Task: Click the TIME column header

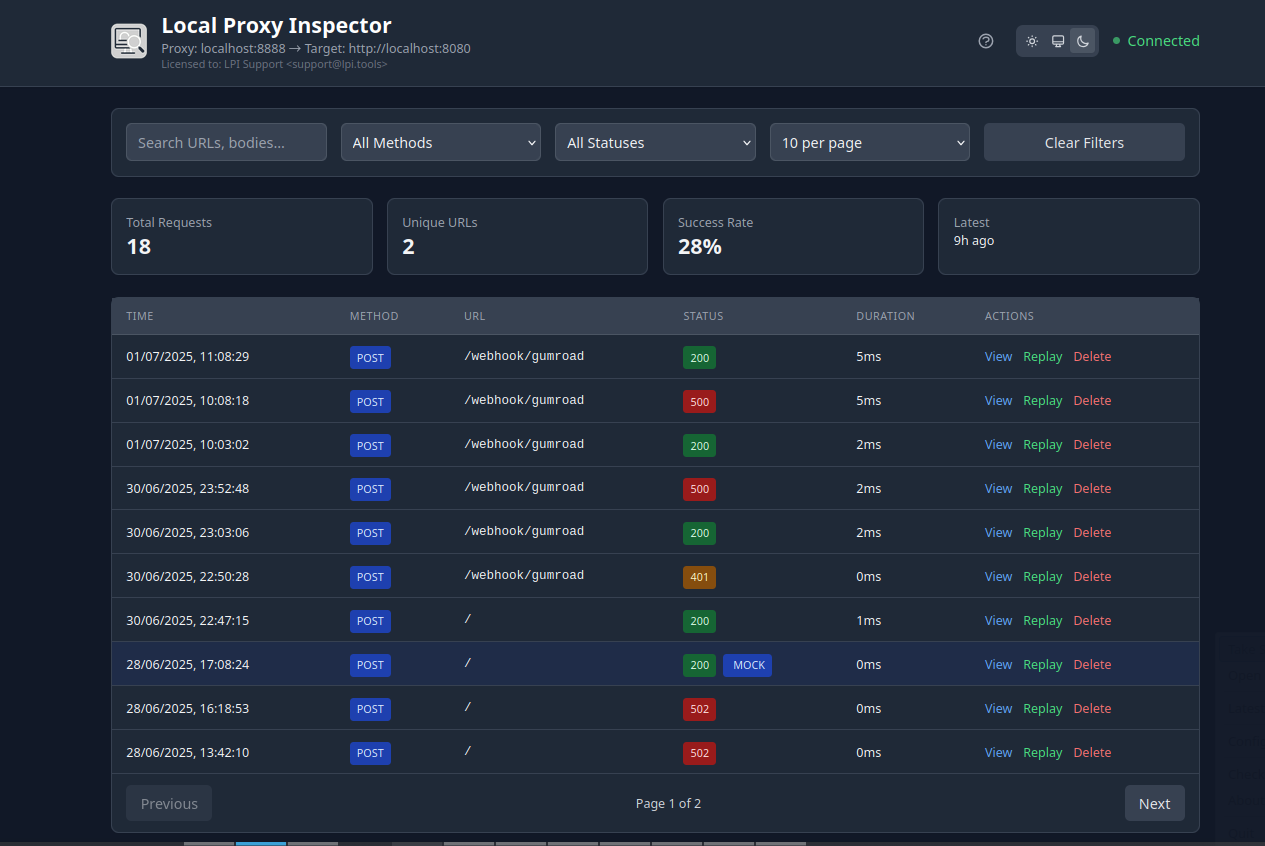Action: coord(140,316)
